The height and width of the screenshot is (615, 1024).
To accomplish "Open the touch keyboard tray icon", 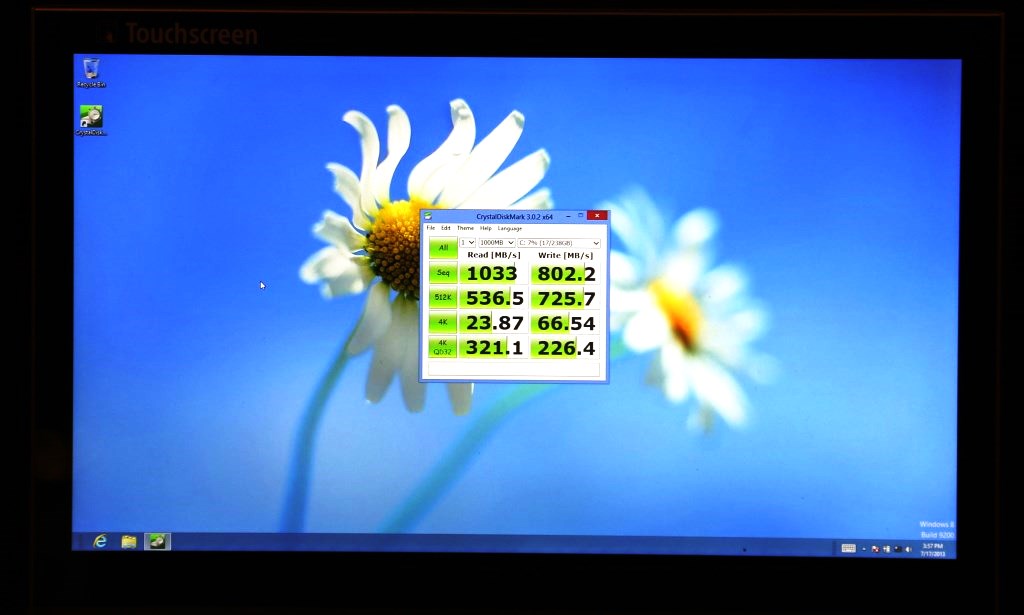I will click(x=849, y=548).
